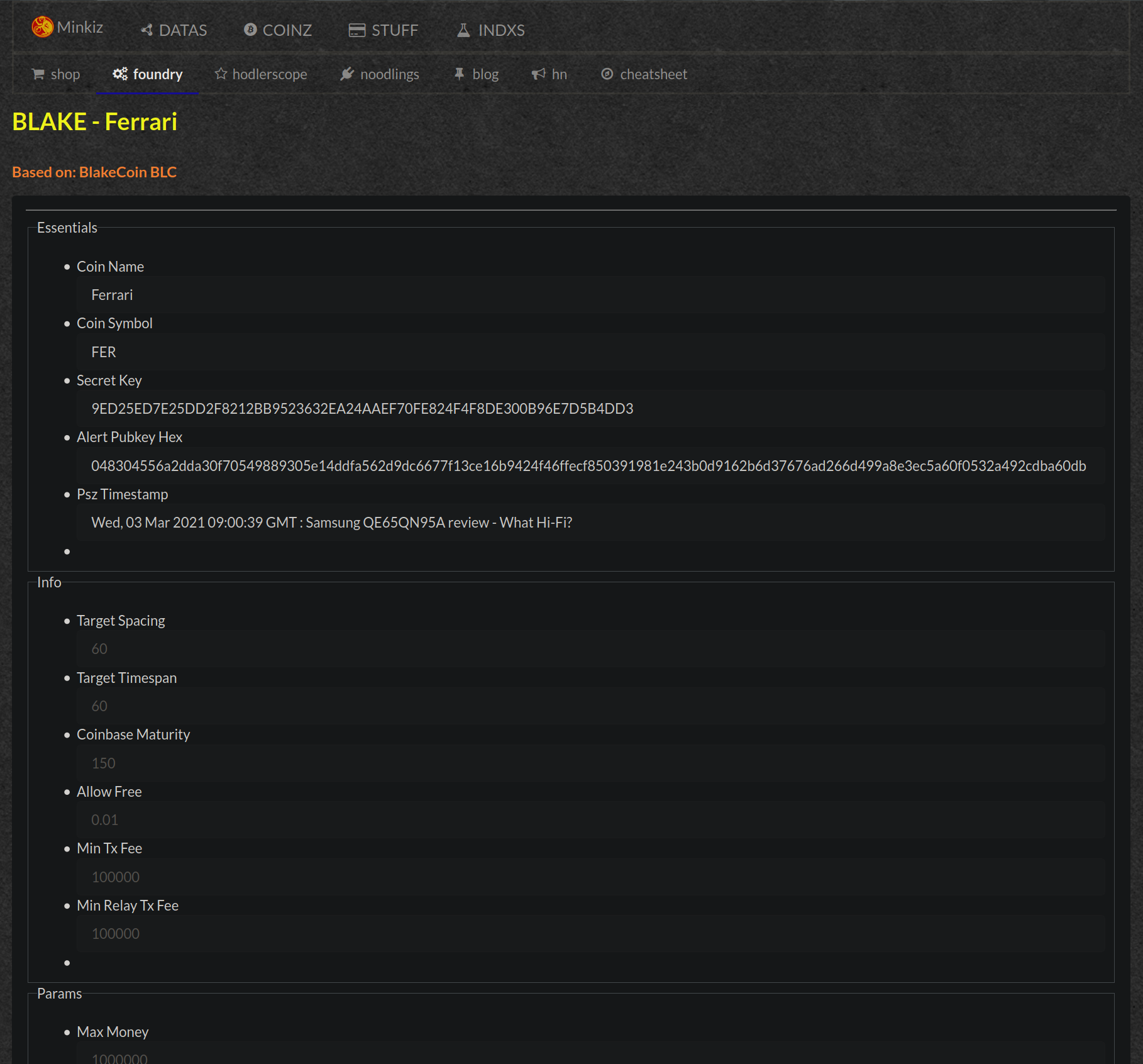Click the BLAKE - Ferrari heading
This screenshot has height=1064, width=1143.
[95, 122]
